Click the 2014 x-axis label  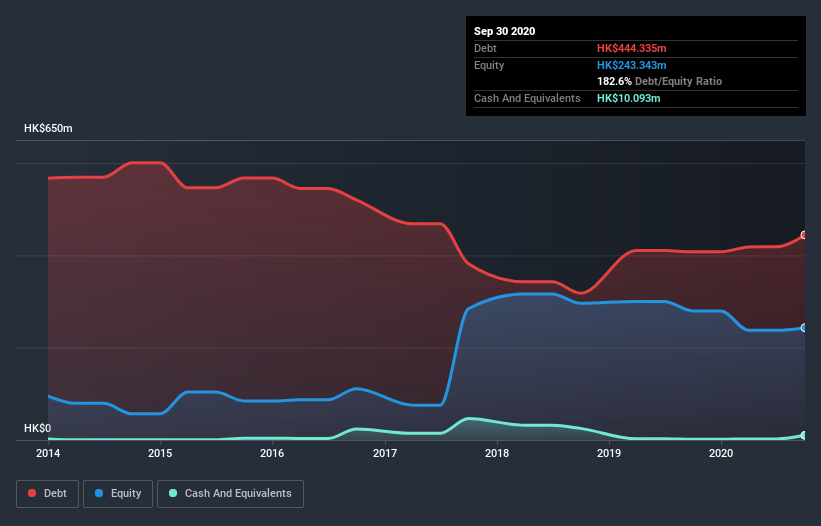pos(48,453)
